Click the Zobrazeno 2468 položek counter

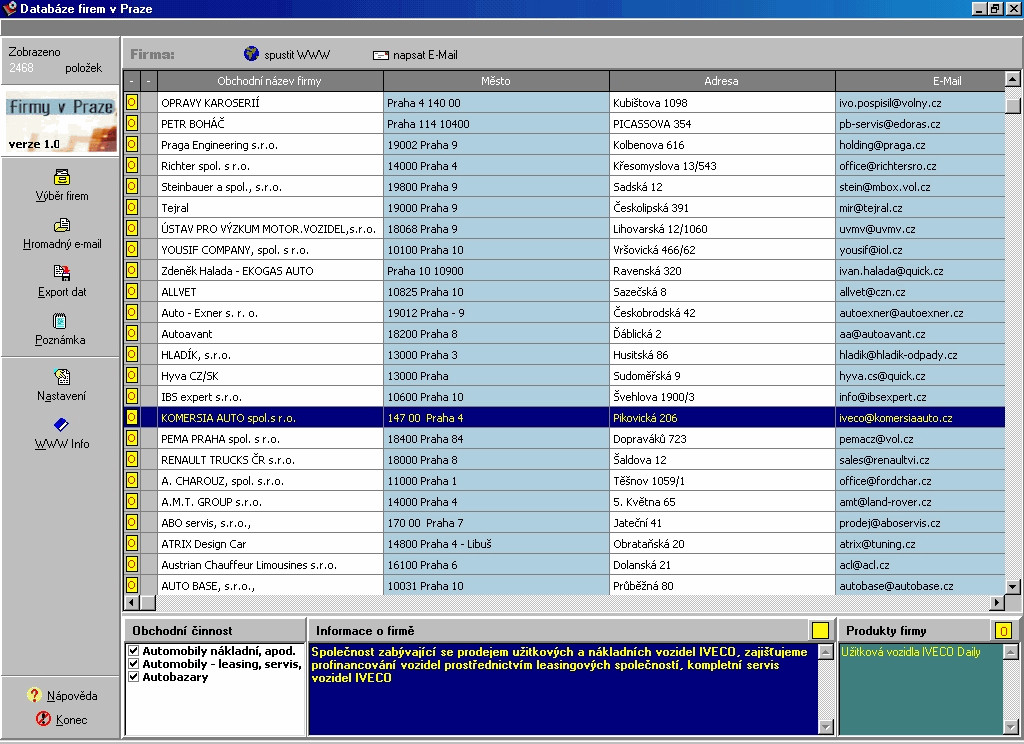click(56, 59)
